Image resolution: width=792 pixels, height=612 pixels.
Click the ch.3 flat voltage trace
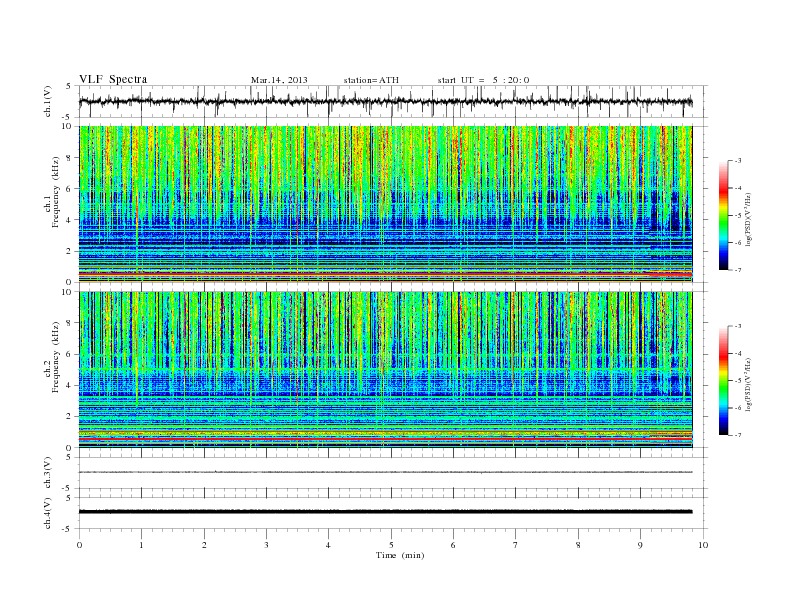tap(386, 472)
